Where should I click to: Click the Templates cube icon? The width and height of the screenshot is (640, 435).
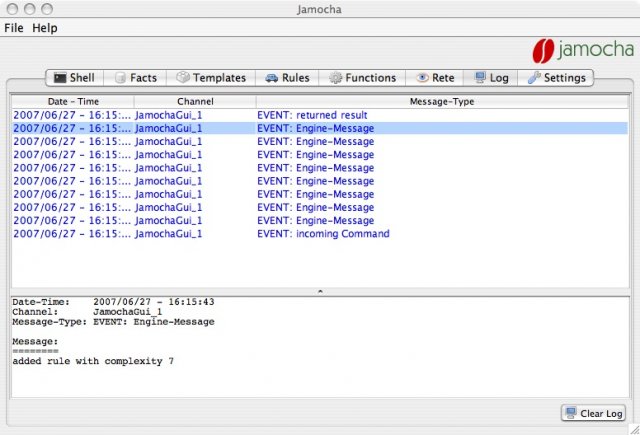(x=182, y=78)
